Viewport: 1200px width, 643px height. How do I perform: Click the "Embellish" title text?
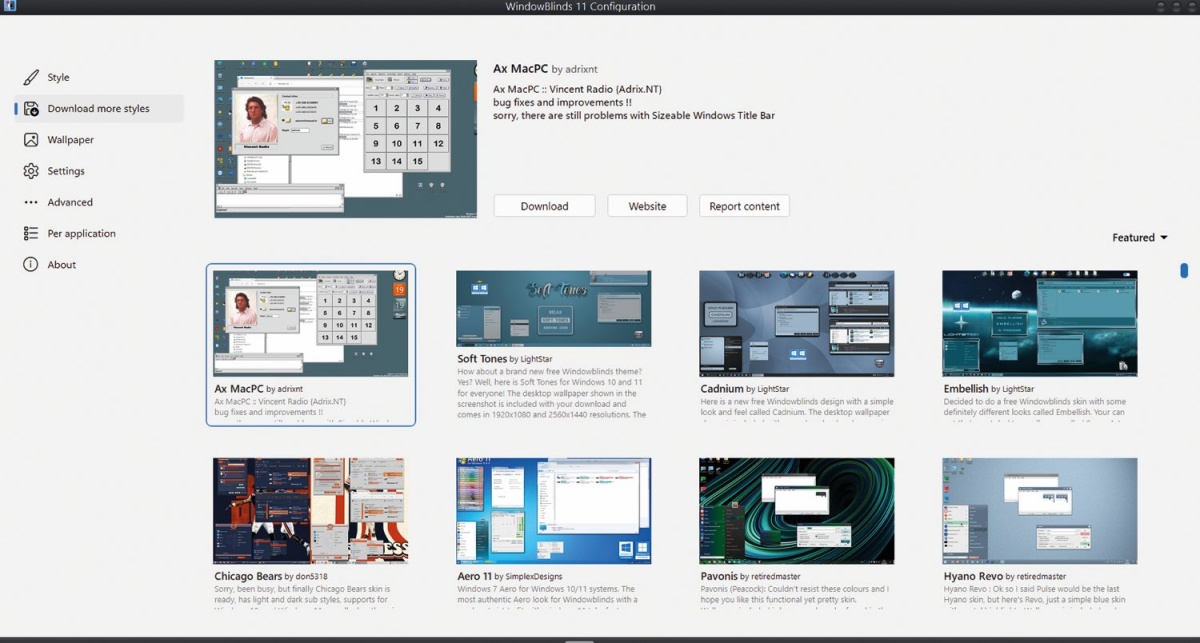(966, 389)
